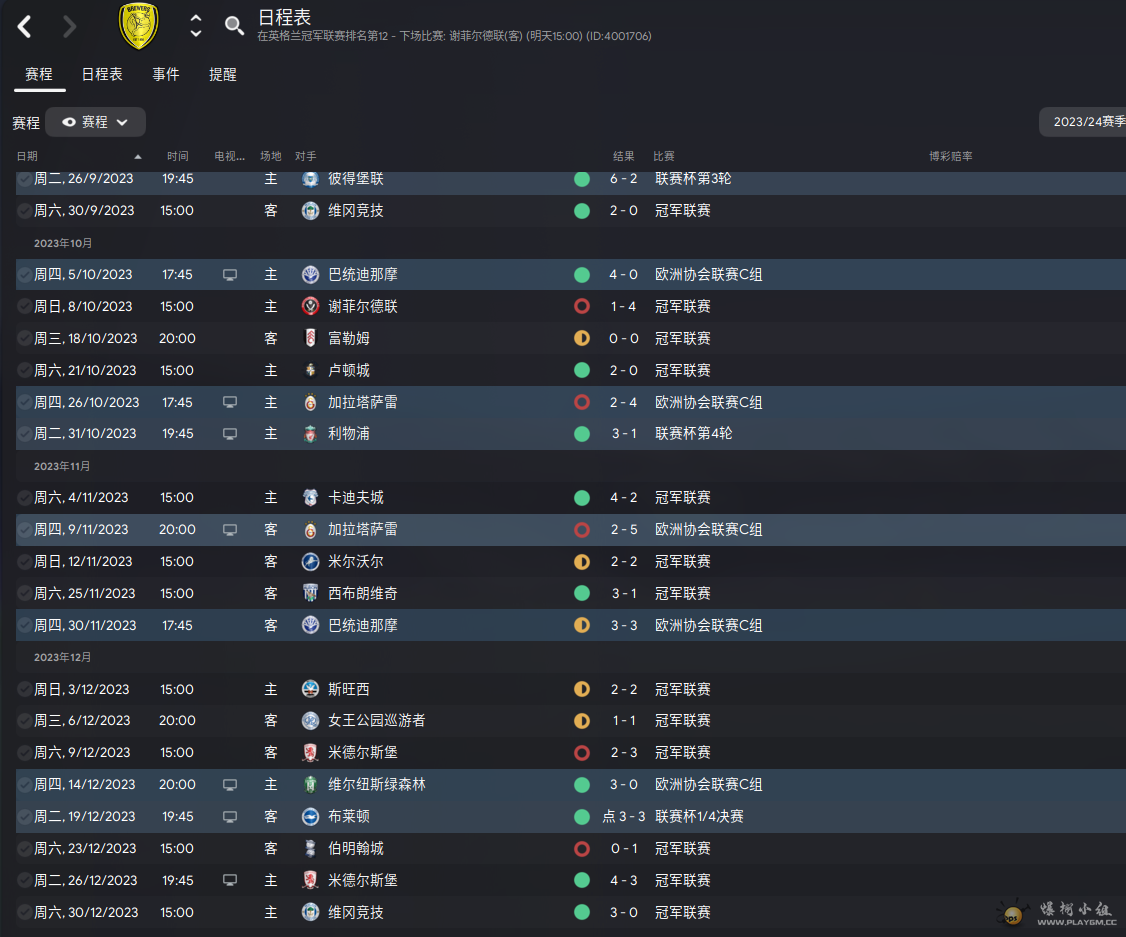This screenshot has height=937, width=1126.
Task: Click the Fulham (富勒姆) club crest
Action: 310,338
